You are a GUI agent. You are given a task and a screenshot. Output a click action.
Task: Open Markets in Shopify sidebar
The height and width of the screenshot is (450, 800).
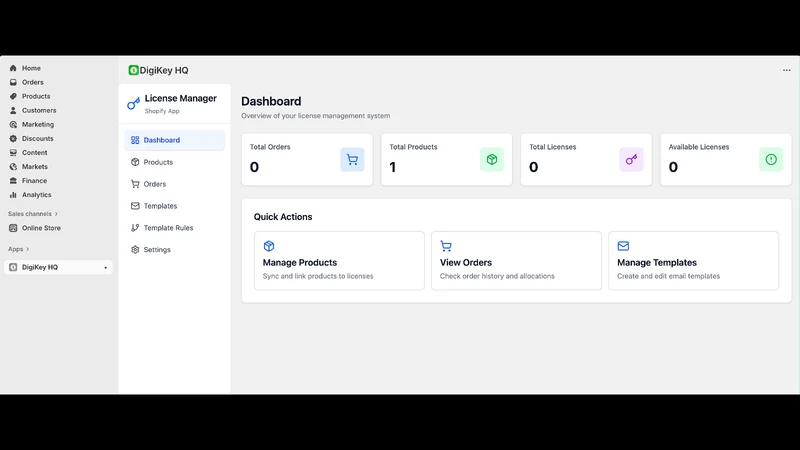click(35, 166)
